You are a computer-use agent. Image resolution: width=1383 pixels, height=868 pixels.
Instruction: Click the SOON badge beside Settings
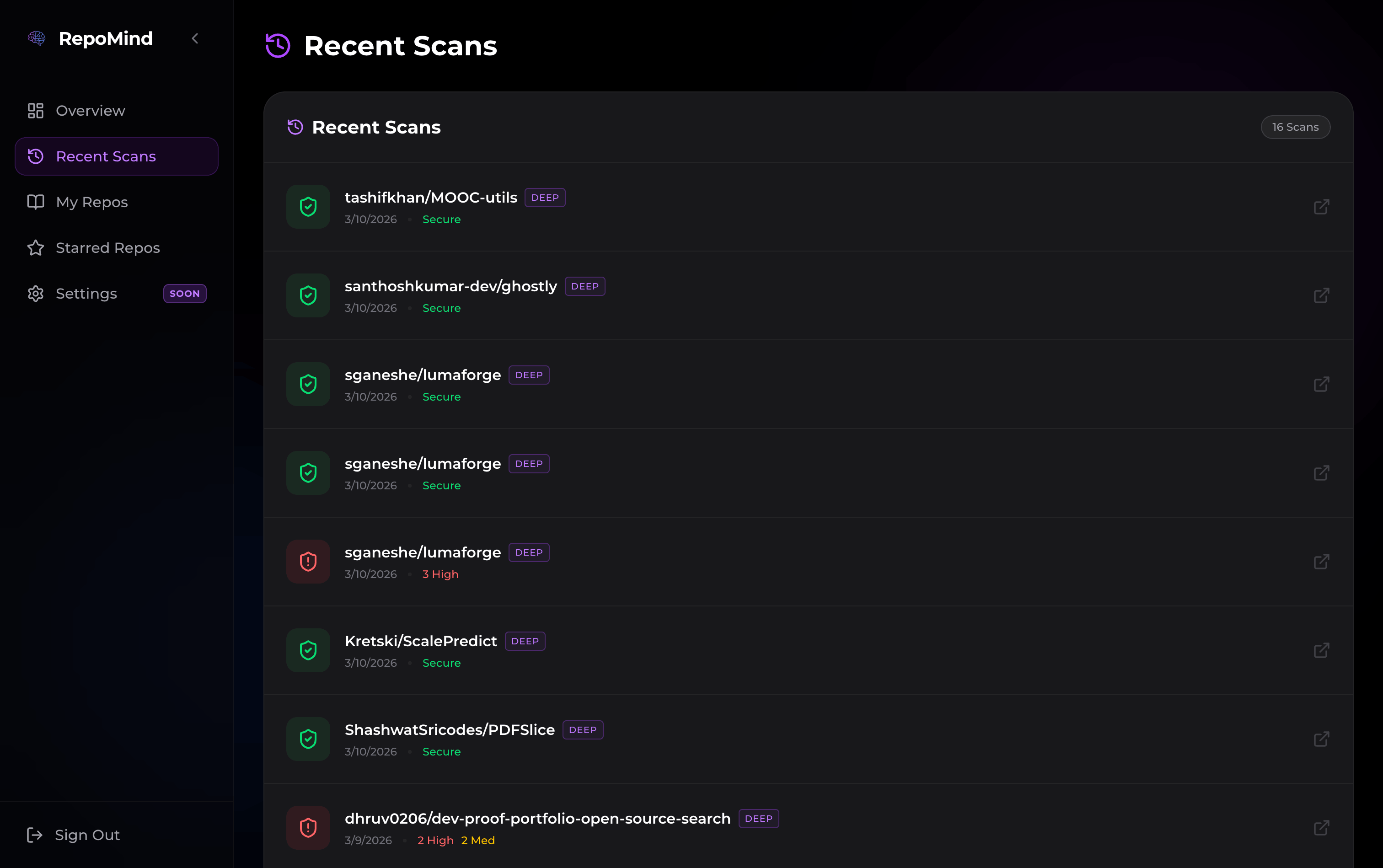[x=184, y=293]
